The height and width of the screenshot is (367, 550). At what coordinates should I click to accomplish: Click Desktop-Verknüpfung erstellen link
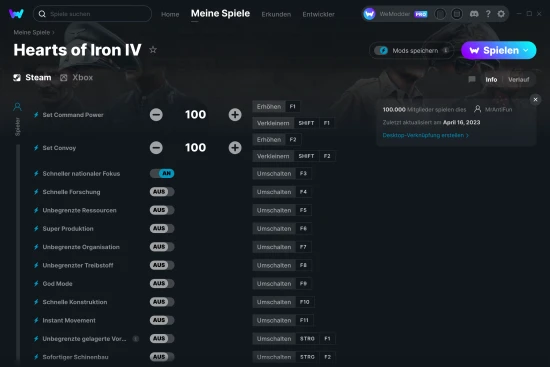425,135
